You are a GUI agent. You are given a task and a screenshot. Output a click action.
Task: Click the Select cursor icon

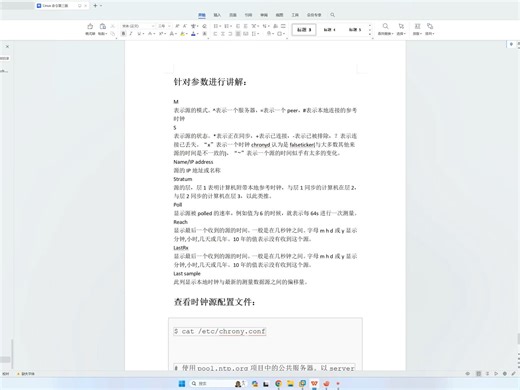point(401,26)
